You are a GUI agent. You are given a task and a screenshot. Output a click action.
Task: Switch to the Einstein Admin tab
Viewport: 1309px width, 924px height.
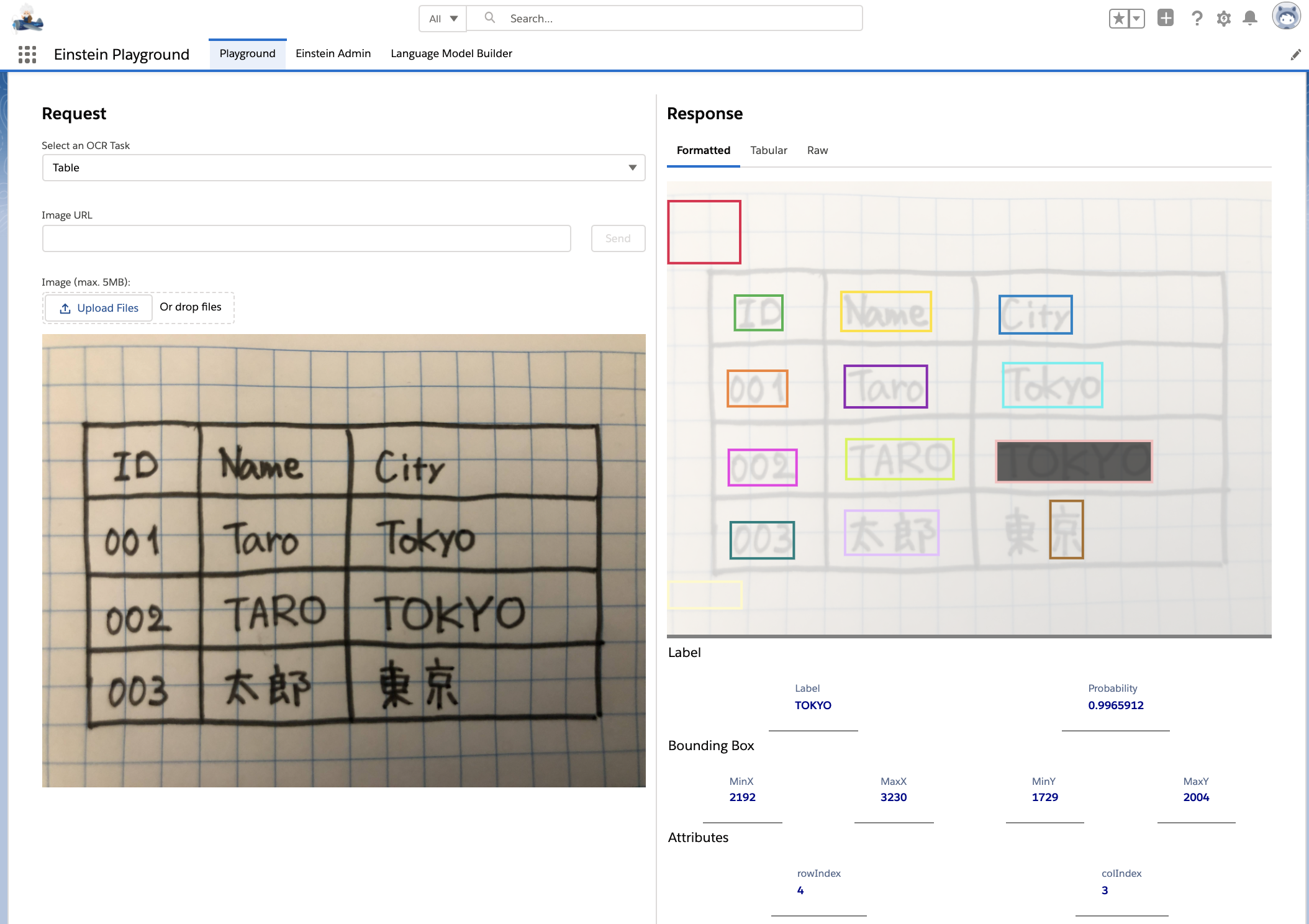pos(333,53)
